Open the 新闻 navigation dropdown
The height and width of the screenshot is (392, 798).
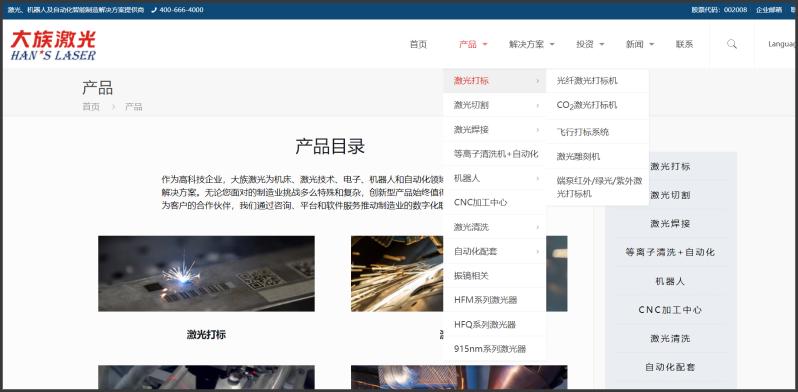[x=640, y=44]
